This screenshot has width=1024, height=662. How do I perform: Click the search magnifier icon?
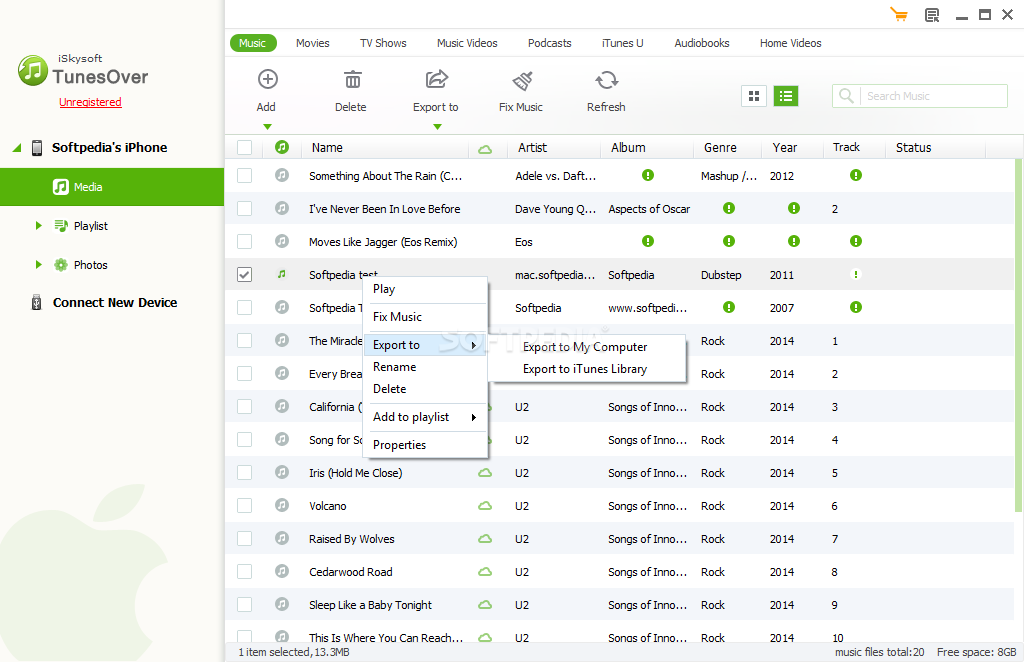pos(846,96)
